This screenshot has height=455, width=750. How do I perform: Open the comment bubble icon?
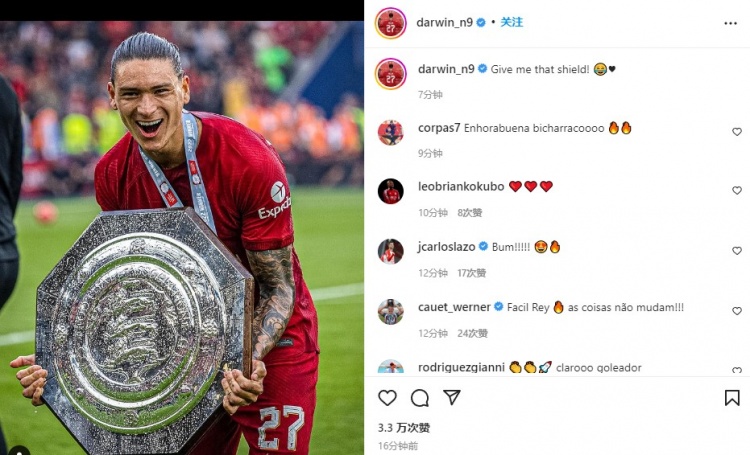point(419,398)
